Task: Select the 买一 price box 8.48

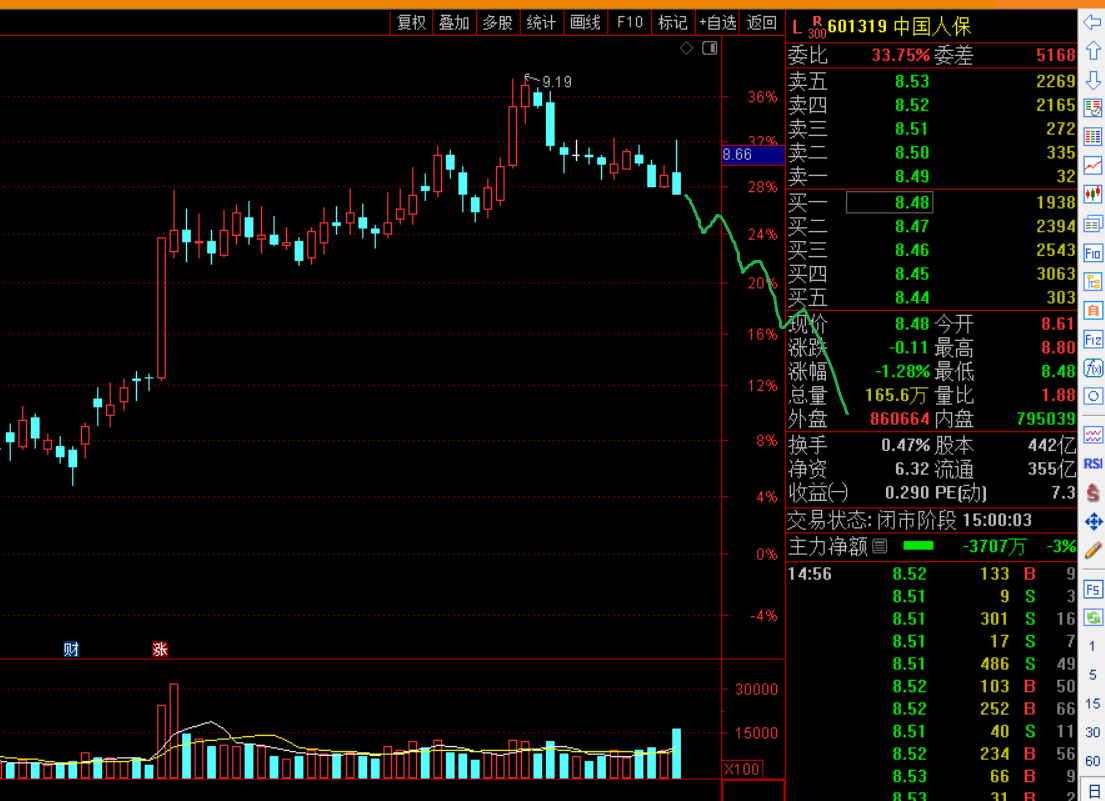Action: 889,203
